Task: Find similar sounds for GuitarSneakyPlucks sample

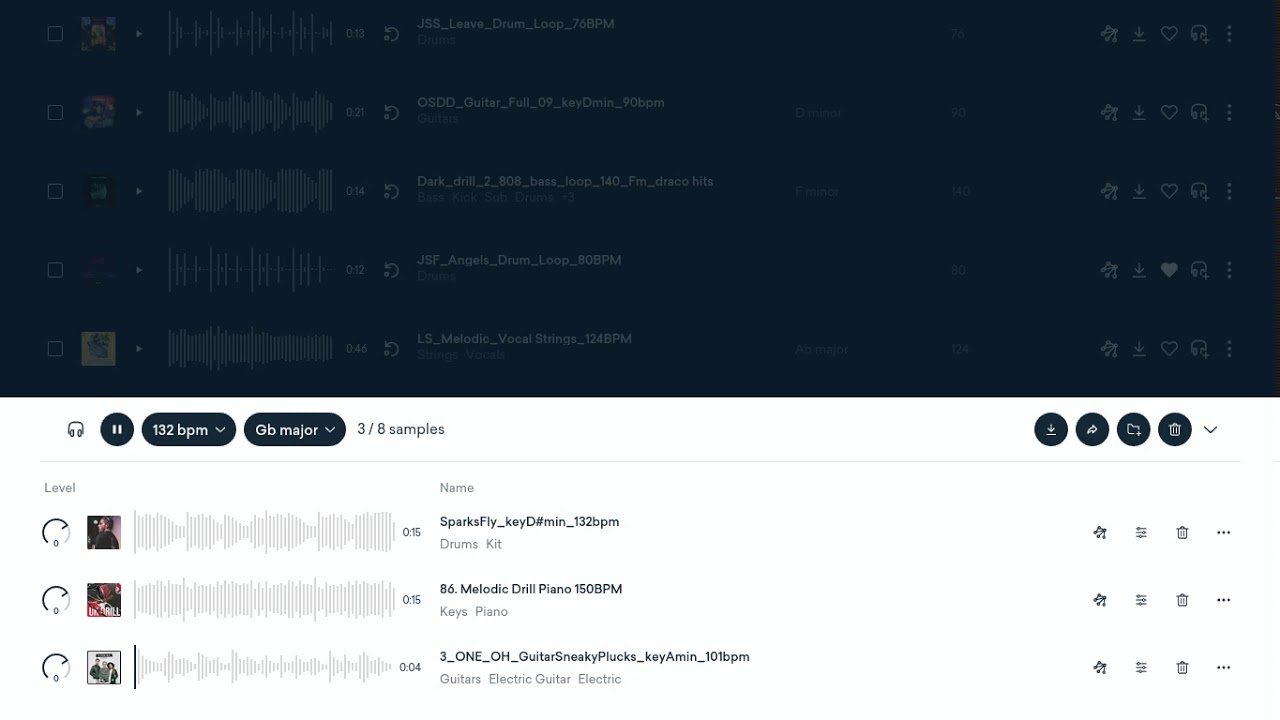Action: [x=1100, y=667]
